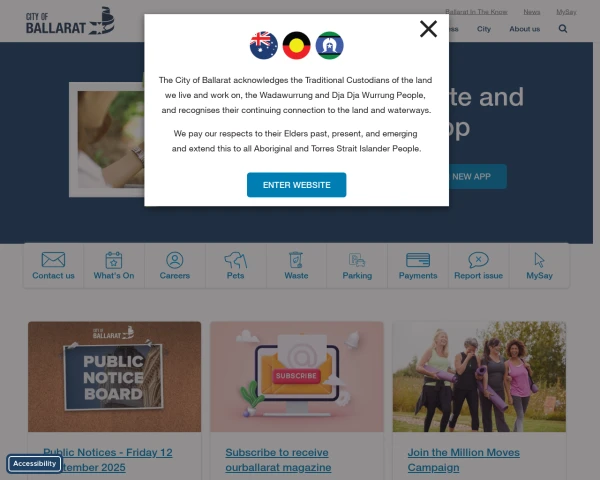The height and width of the screenshot is (480, 600).
Task: Click the Aboriginal flag icon
Action: 297,45
